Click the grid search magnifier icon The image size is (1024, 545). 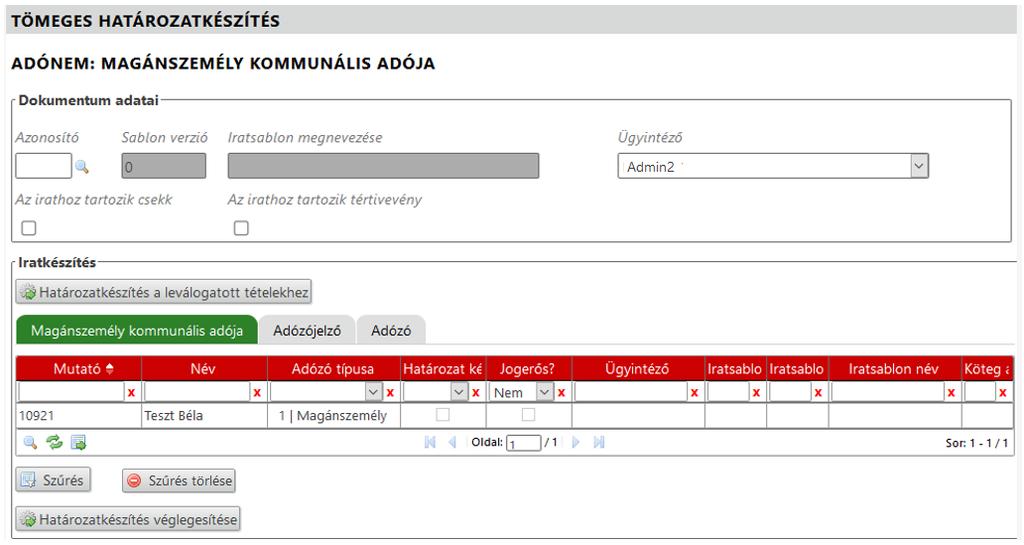[30, 442]
